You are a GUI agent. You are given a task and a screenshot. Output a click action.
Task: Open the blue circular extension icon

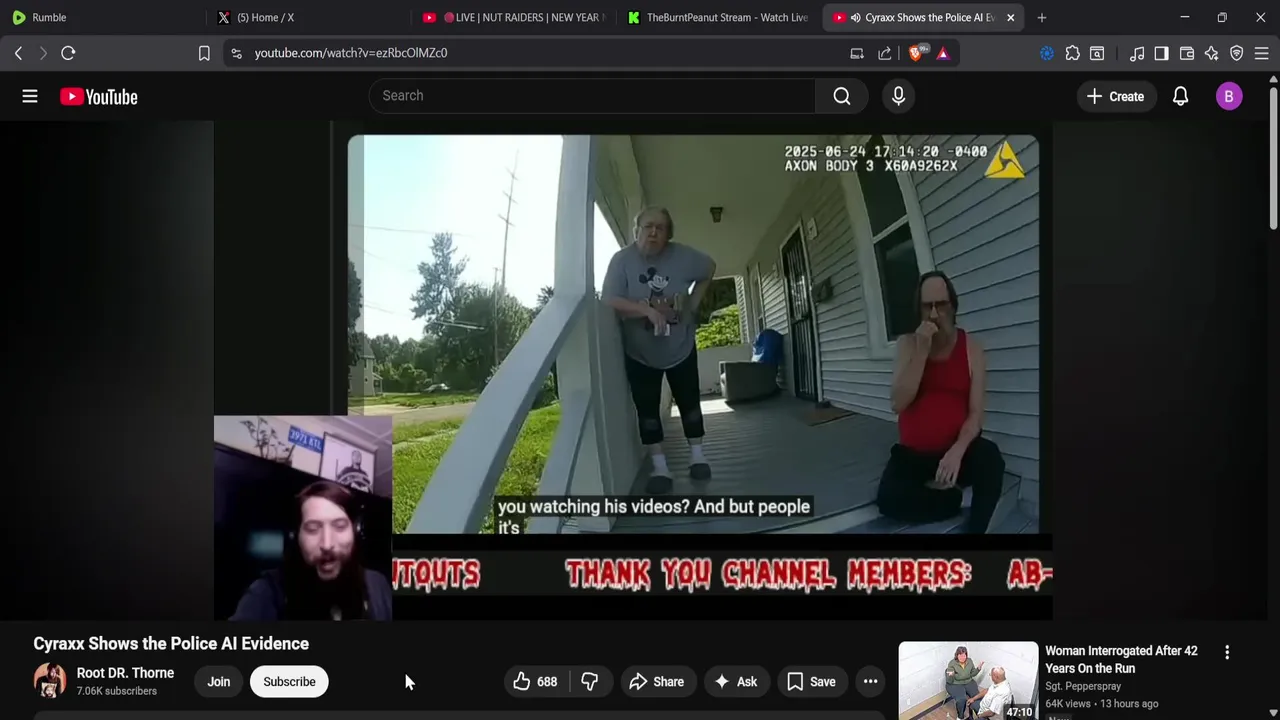click(1047, 53)
